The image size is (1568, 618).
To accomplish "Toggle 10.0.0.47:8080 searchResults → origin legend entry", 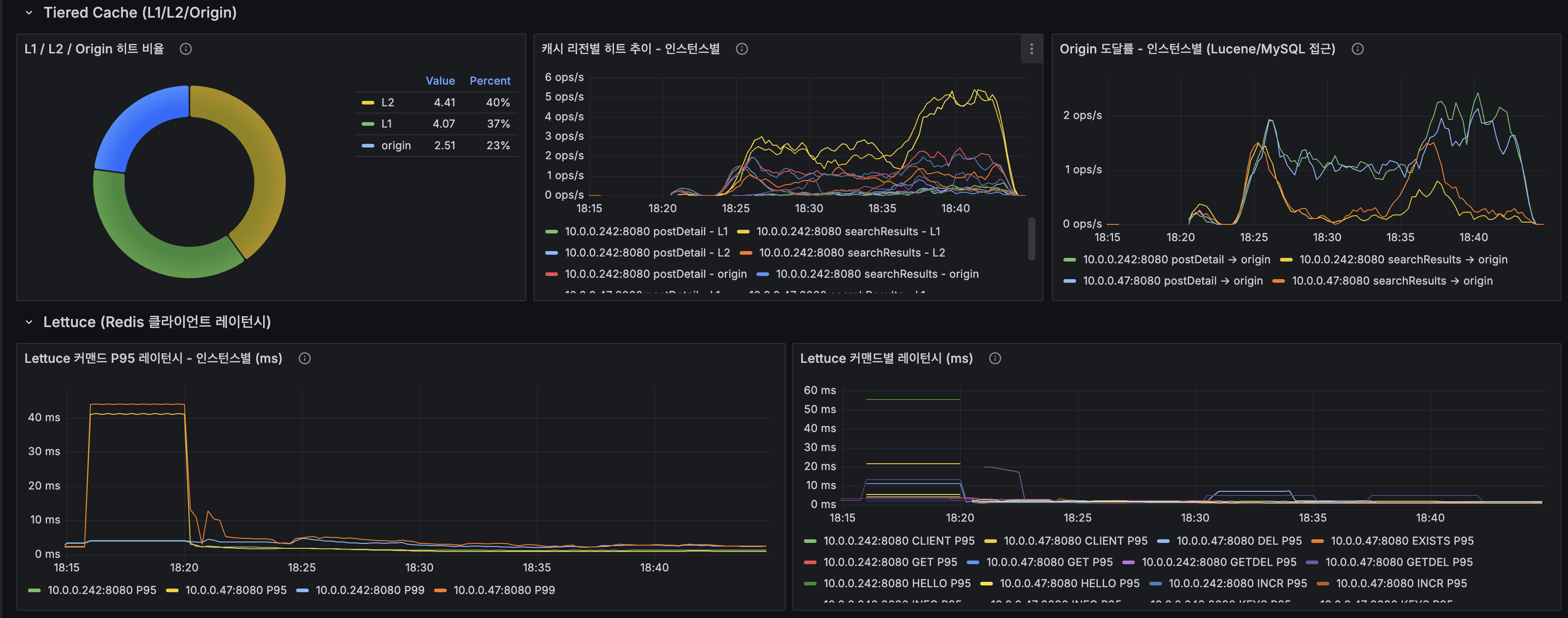I will click(1392, 280).
